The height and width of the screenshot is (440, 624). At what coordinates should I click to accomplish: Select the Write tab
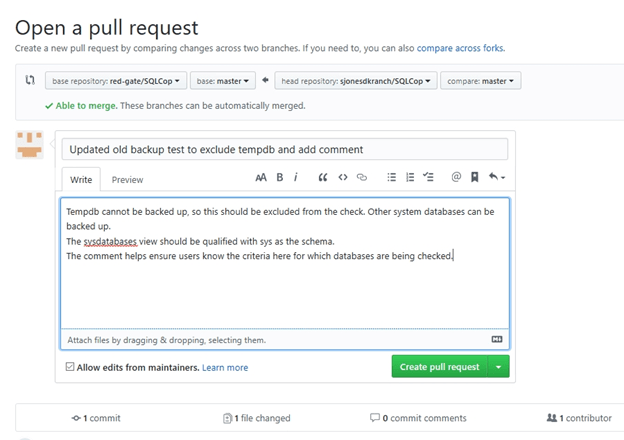(81, 180)
